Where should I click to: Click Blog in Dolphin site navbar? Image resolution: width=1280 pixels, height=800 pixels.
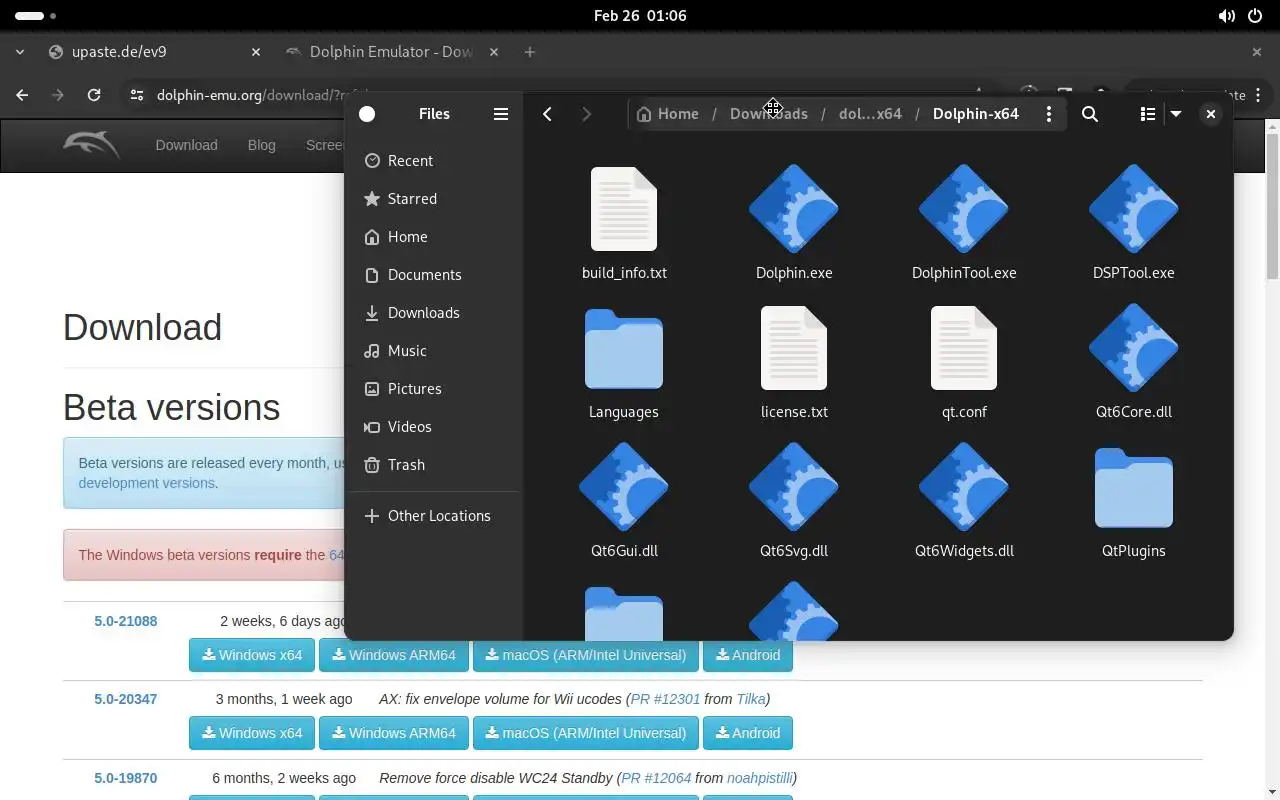(261, 145)
